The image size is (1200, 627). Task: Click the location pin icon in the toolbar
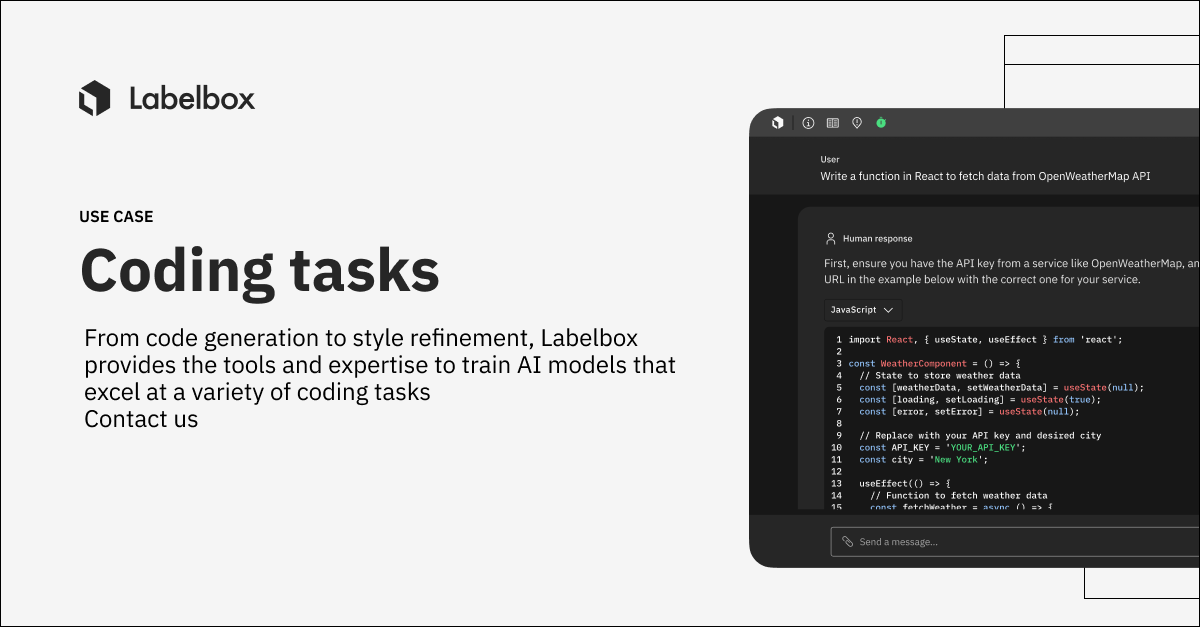tap(856, 122)
